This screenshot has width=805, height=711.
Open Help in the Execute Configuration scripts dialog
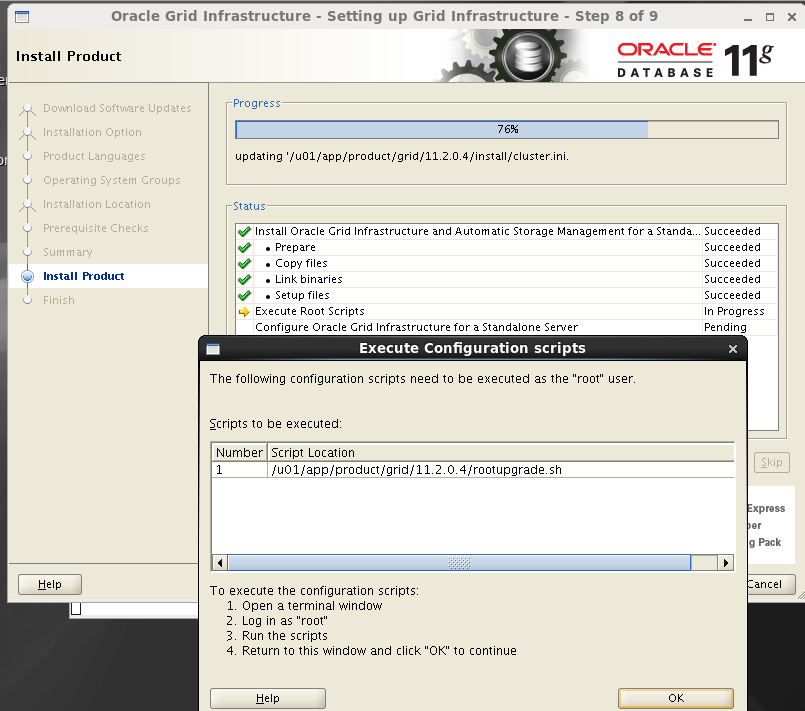(x=267, y=698)
